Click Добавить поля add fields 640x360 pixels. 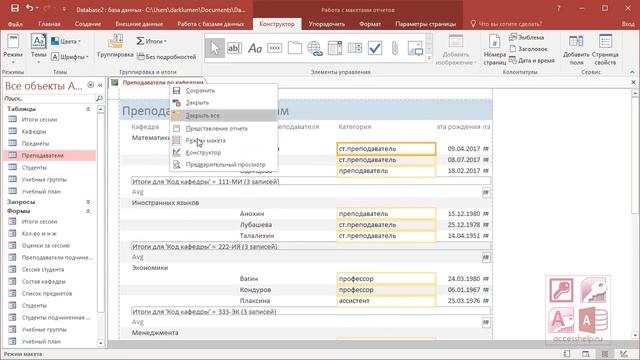pyautogui.click(x=576, y=50)
